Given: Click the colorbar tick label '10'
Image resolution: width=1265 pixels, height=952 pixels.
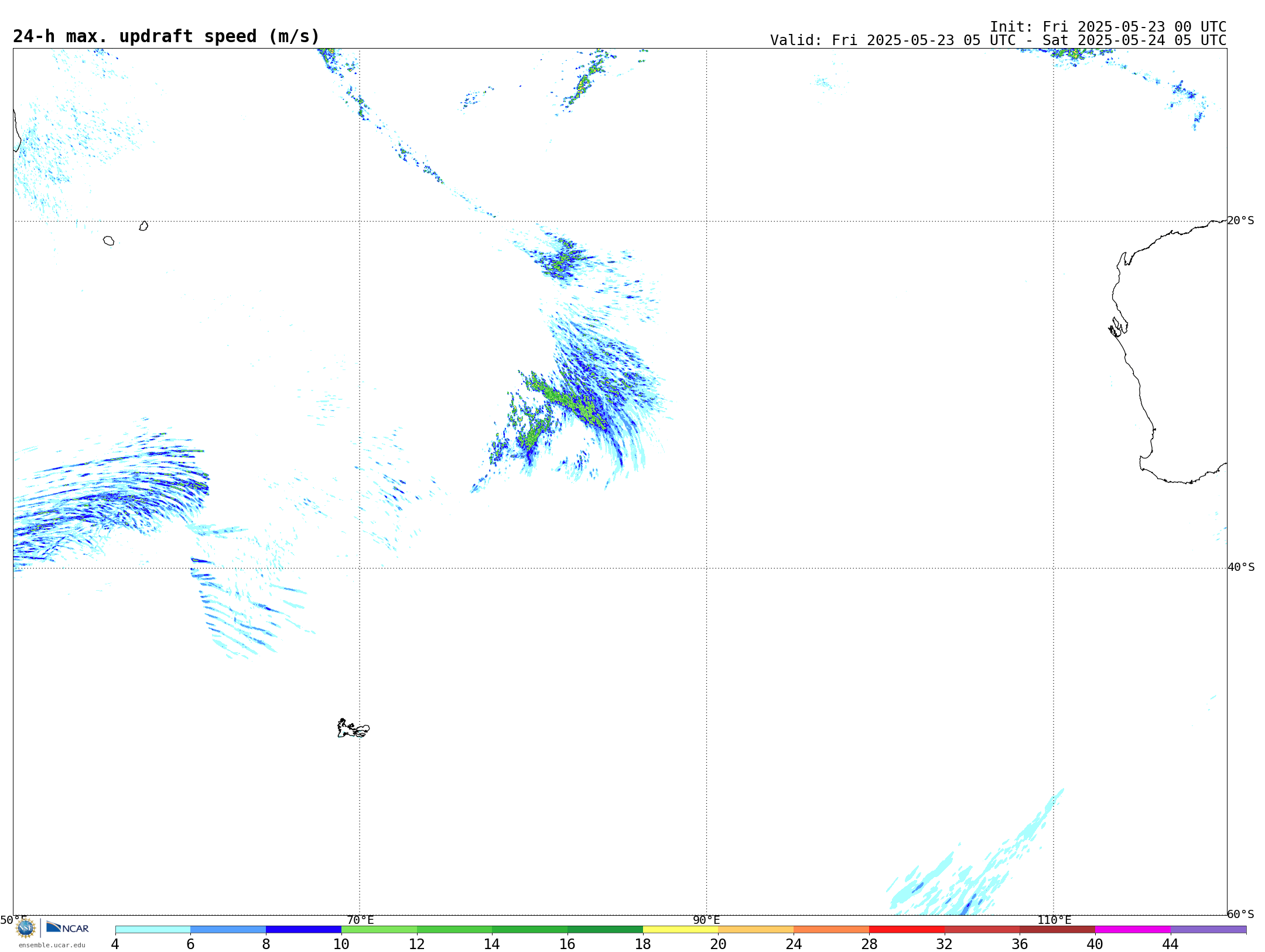Looking at the screenshot, I should 341,944.
